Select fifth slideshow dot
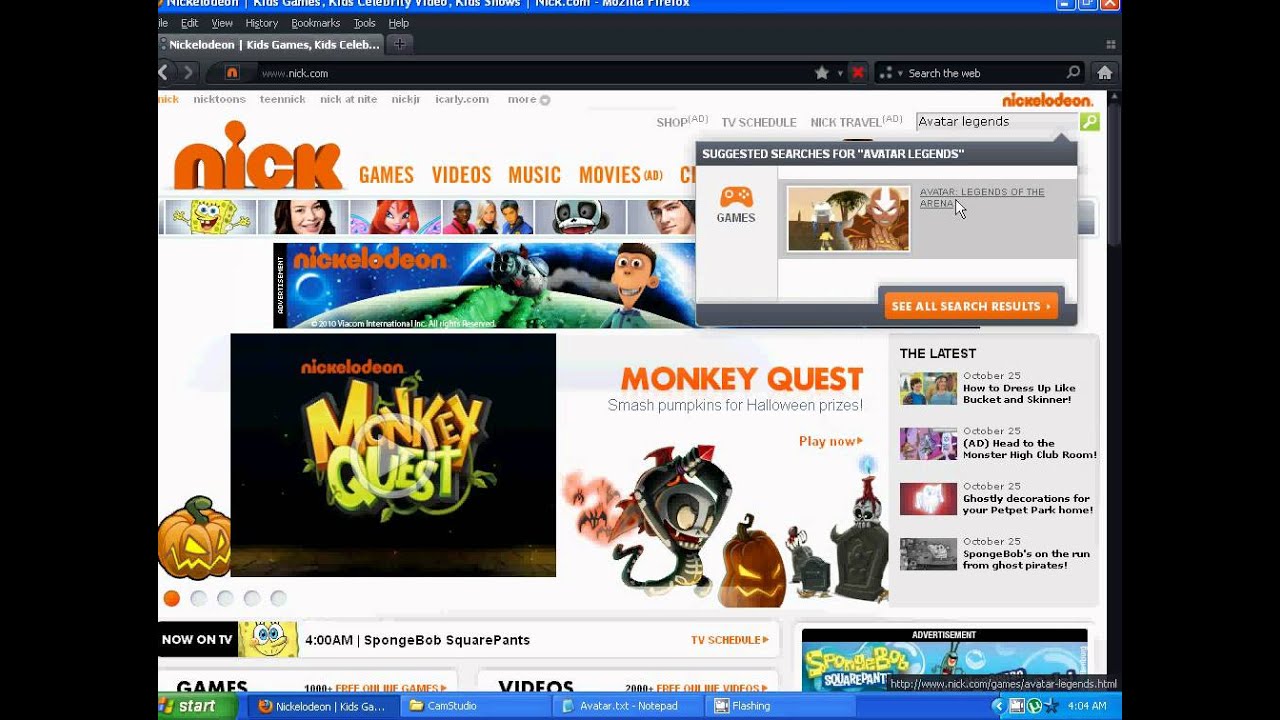This screenshot has width=1280, height=720. coord(279,598)
